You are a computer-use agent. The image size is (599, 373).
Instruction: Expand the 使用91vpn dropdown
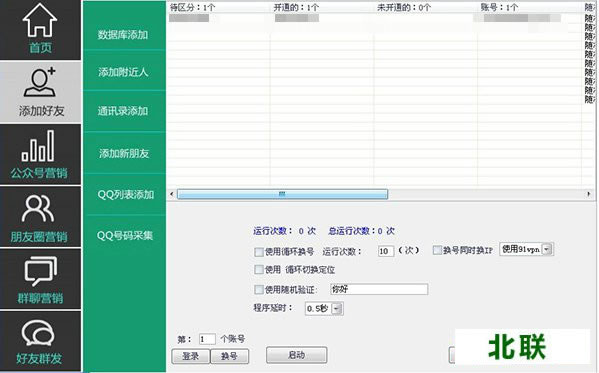547,250
